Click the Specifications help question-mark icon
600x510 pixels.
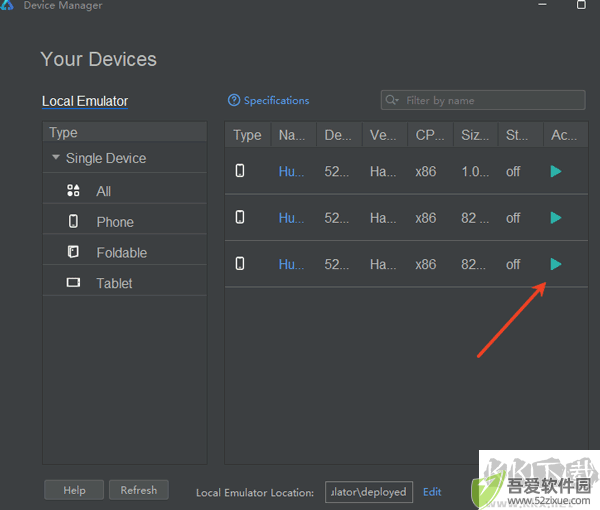[x=234, y=100]
